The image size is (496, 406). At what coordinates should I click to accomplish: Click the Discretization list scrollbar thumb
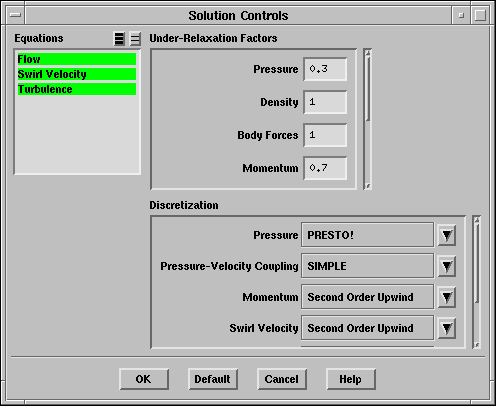(477, 263)
